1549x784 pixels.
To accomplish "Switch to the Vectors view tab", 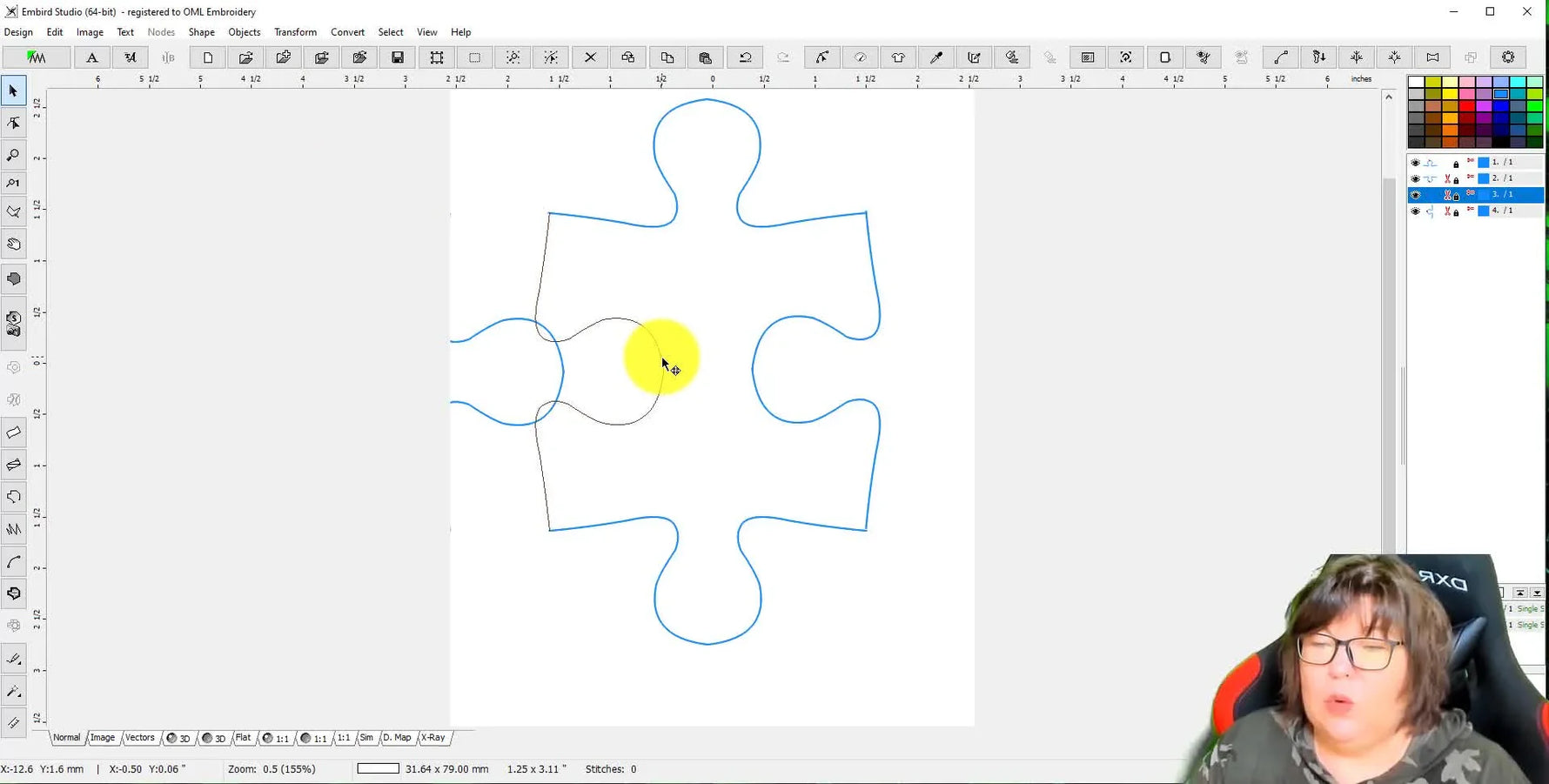I will (140, 738).
